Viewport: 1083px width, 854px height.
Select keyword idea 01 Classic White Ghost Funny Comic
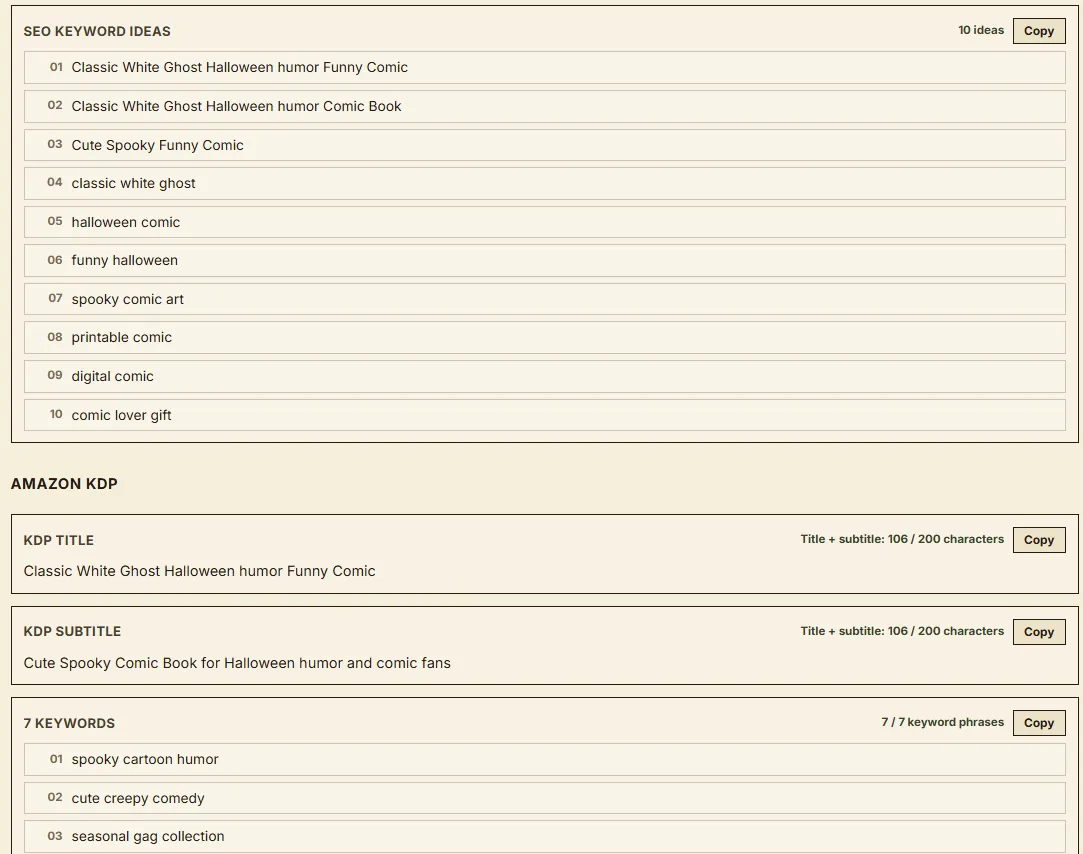(x=544, y=67)
